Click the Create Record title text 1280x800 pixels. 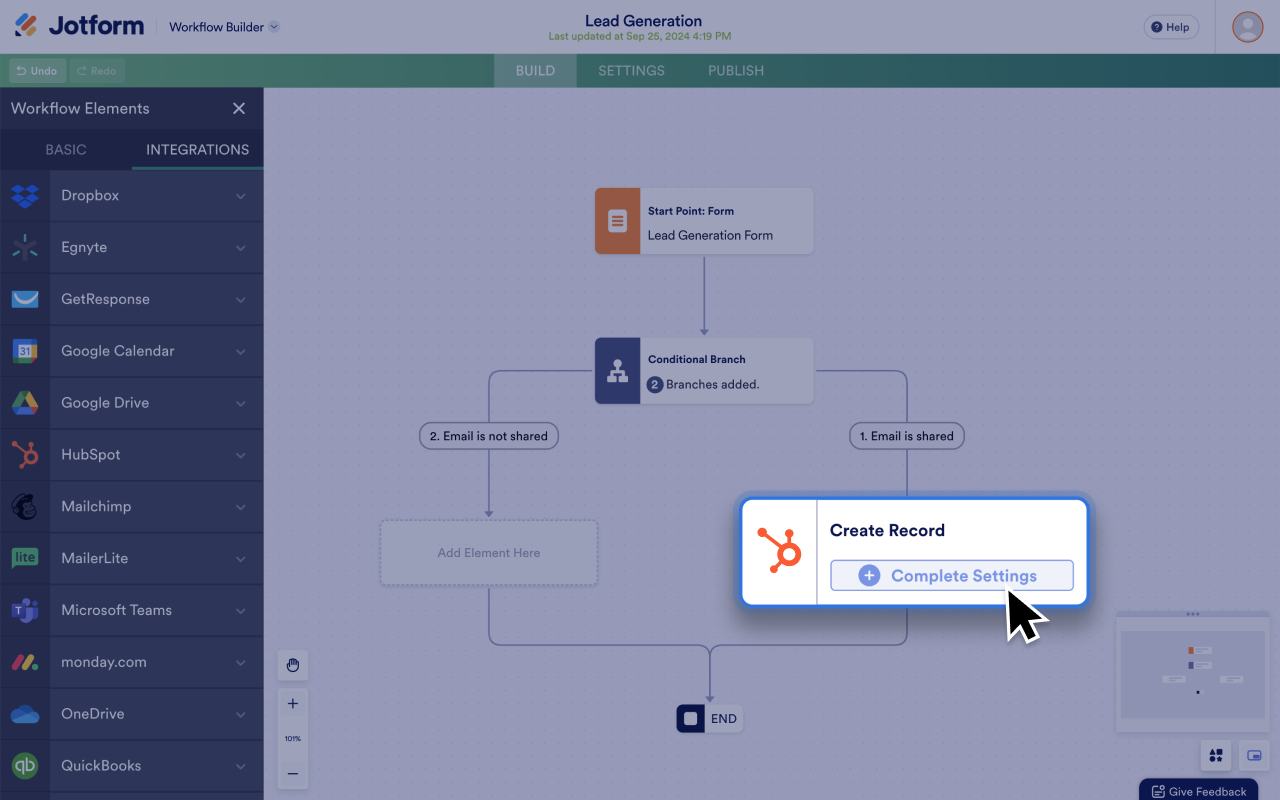click(887, 530)
